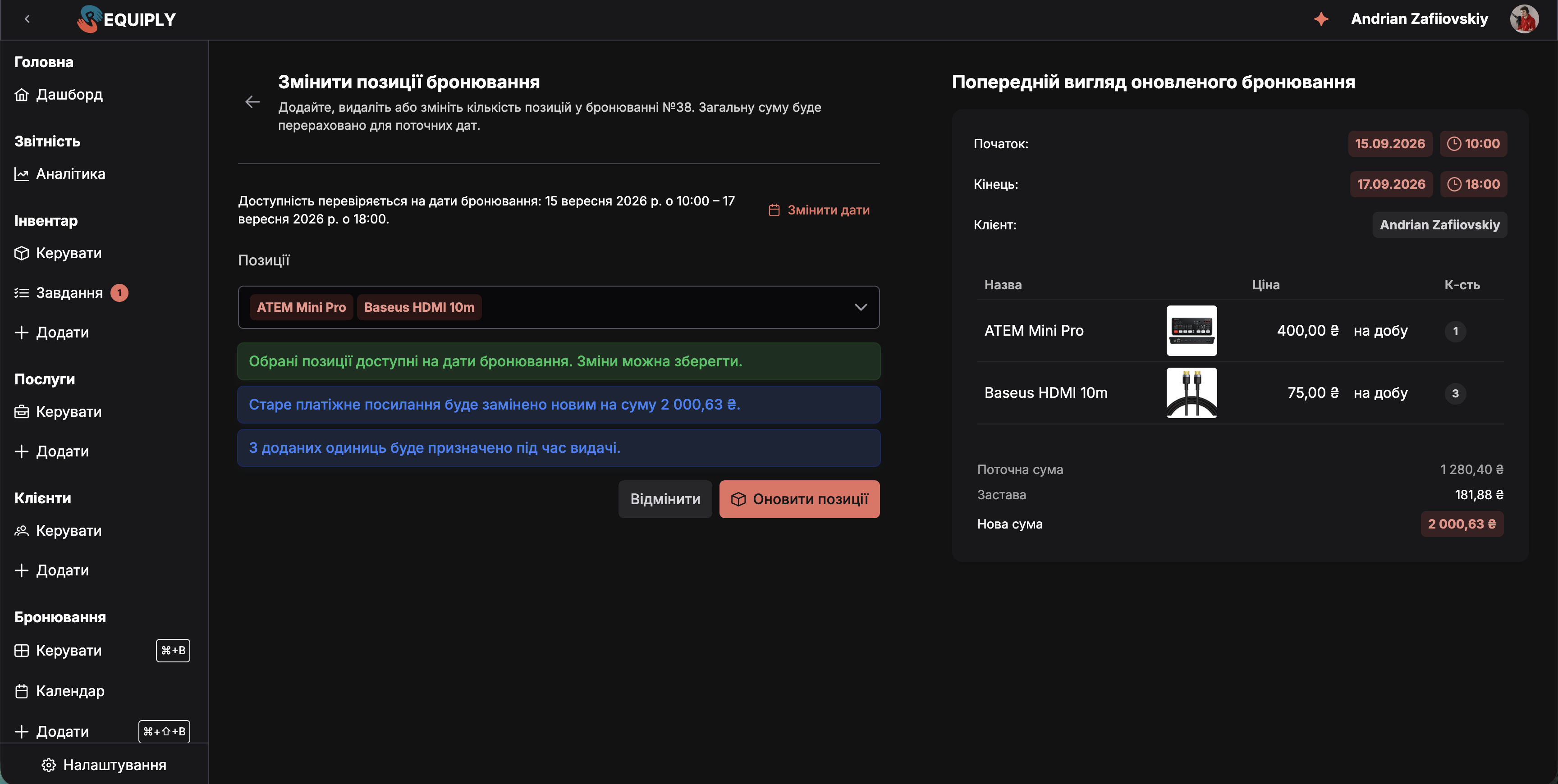Viewport: 1558px width, 784px height.
Task: Click the heading Змінити позиції бронювання
Action: point(409,82)
